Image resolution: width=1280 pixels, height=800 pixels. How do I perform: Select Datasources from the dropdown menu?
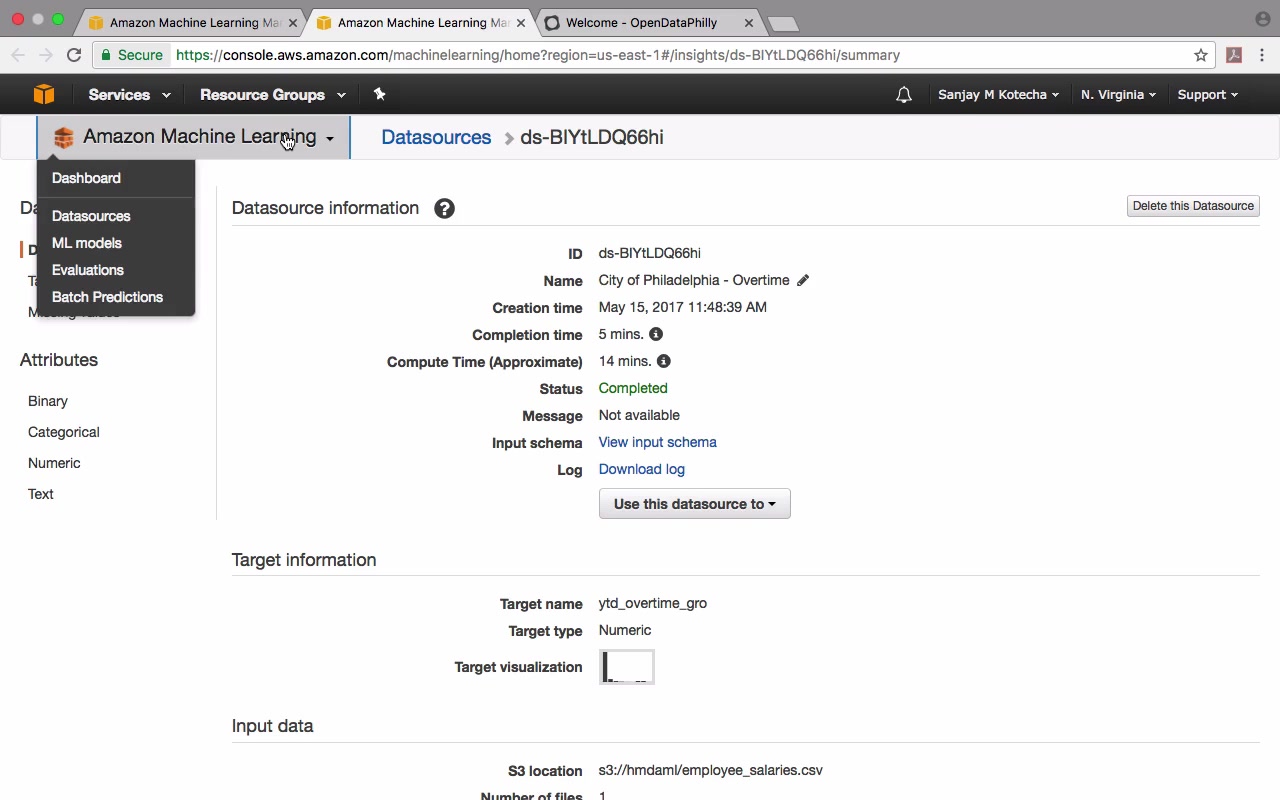click(91, 216)
